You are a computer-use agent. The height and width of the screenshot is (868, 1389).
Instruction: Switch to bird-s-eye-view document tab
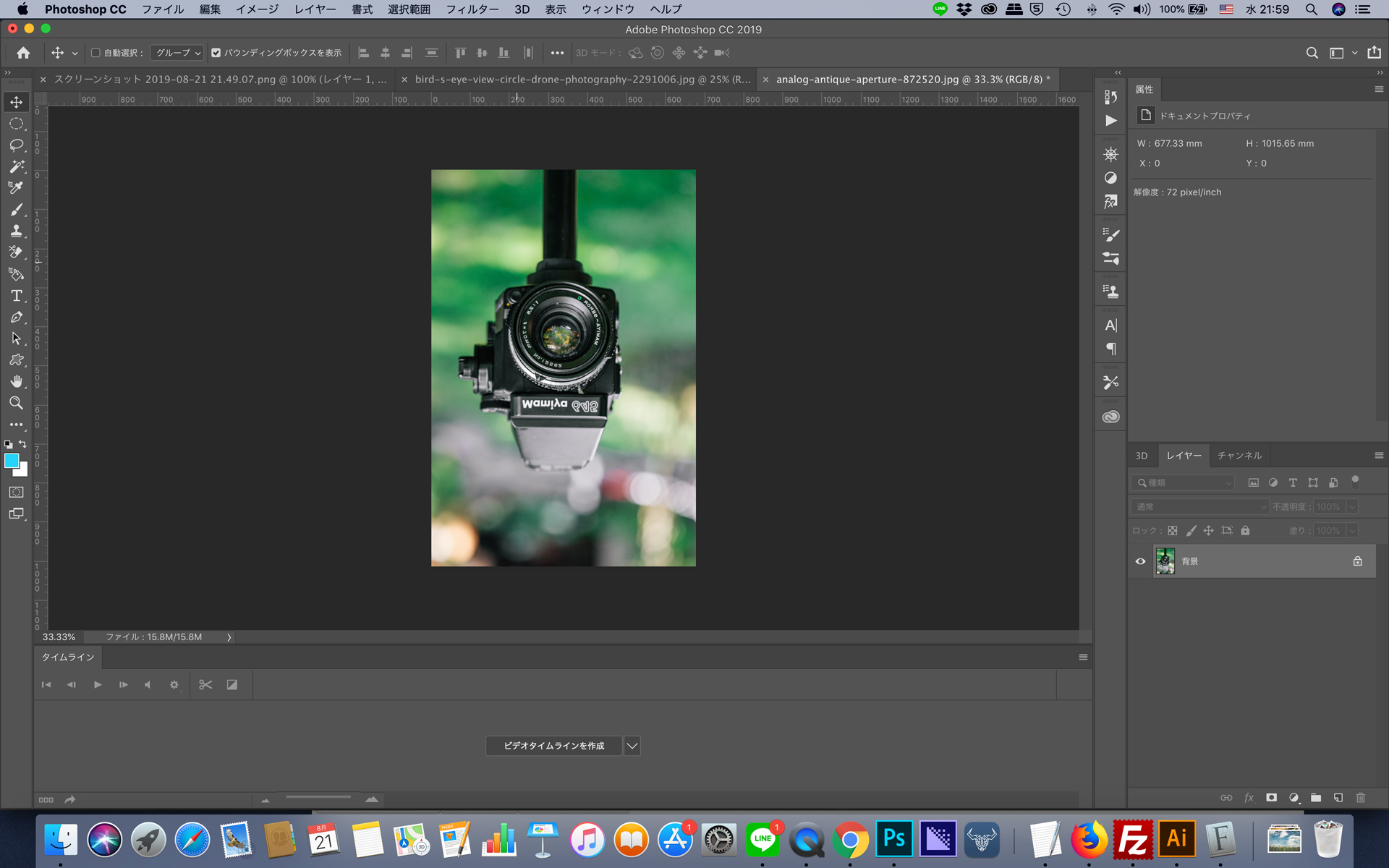(582, 80)
